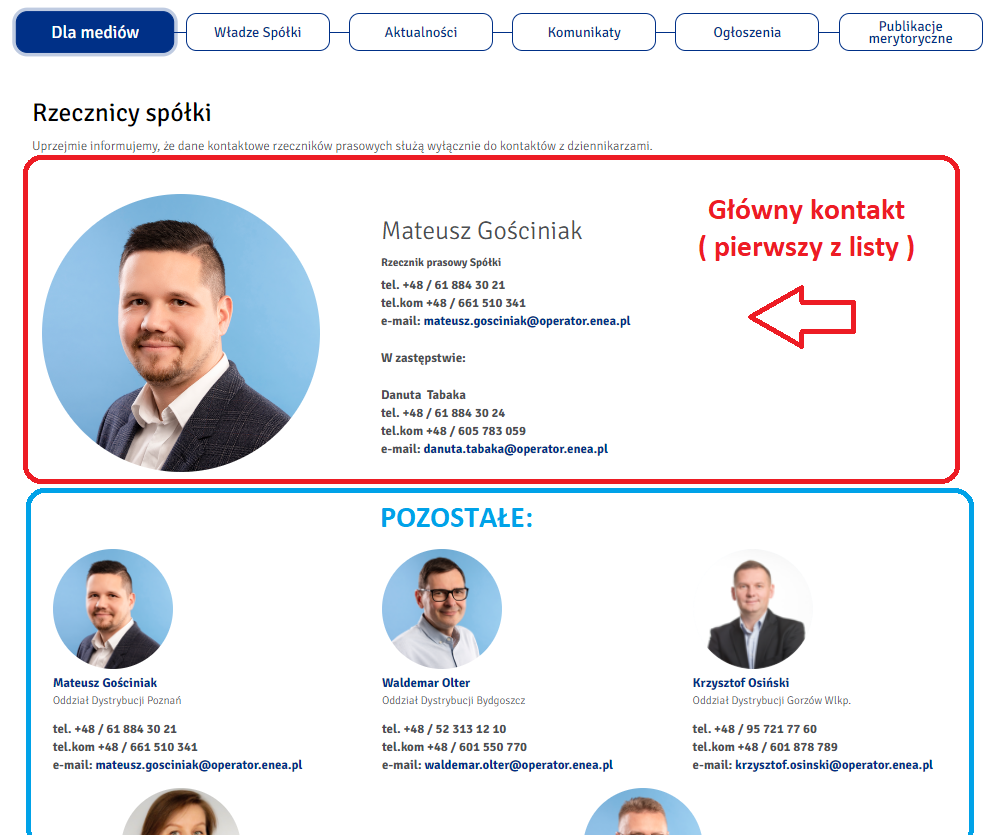Screen dimensions: 994x835
Task: Click krzysztof.osinski@operator.enea.pl email link
Action: click(834, 765)
